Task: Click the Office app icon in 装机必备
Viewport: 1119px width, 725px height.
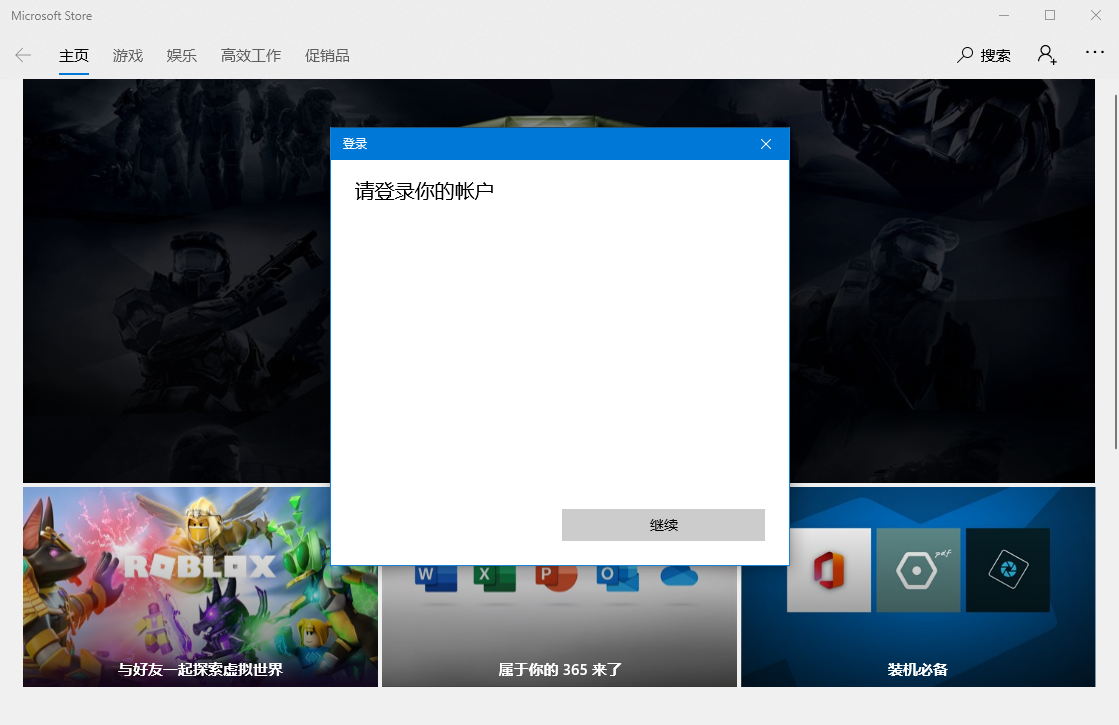Action: (829, 570)
